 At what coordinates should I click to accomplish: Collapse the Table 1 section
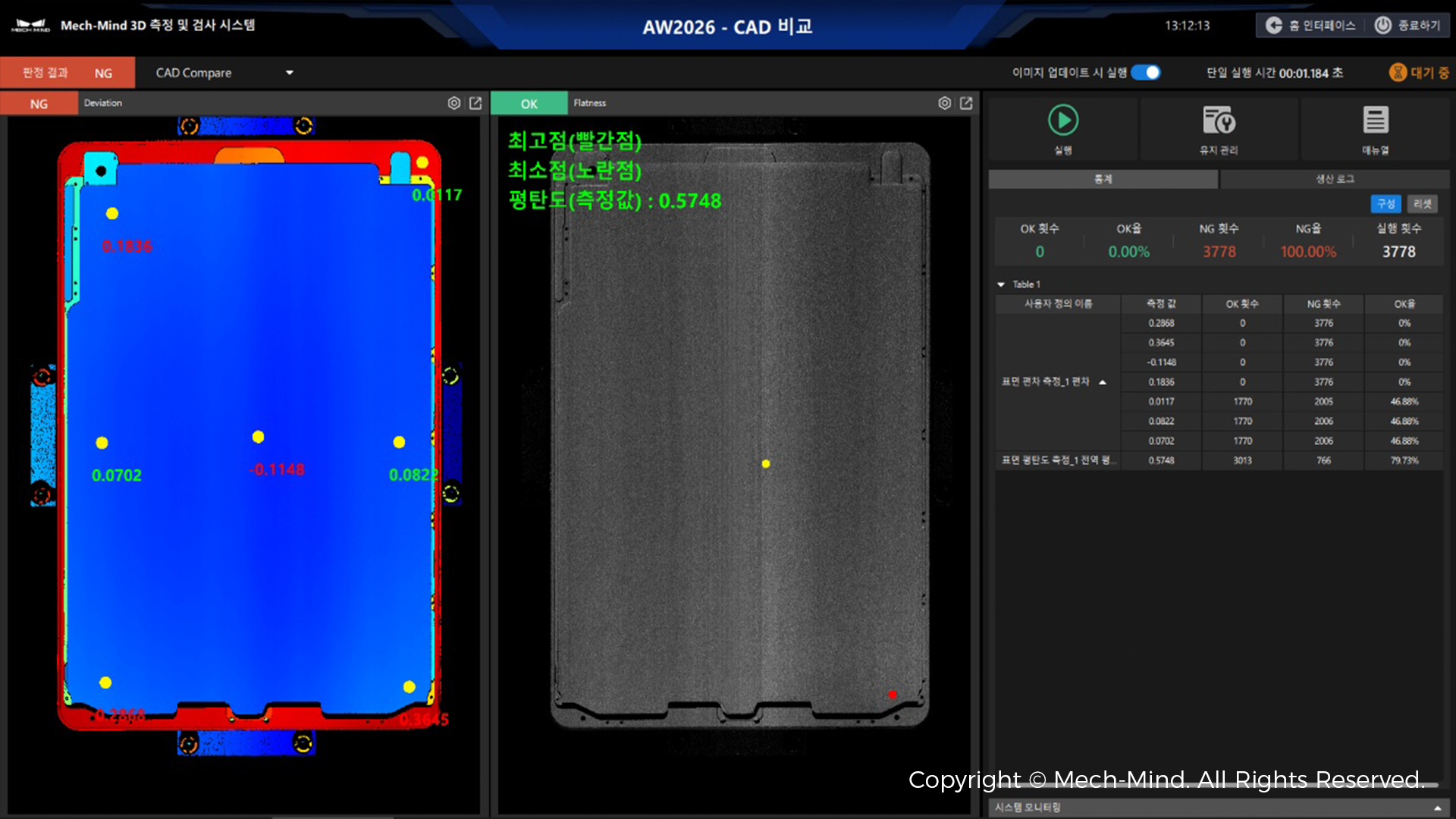click(x=1001, y=284)
